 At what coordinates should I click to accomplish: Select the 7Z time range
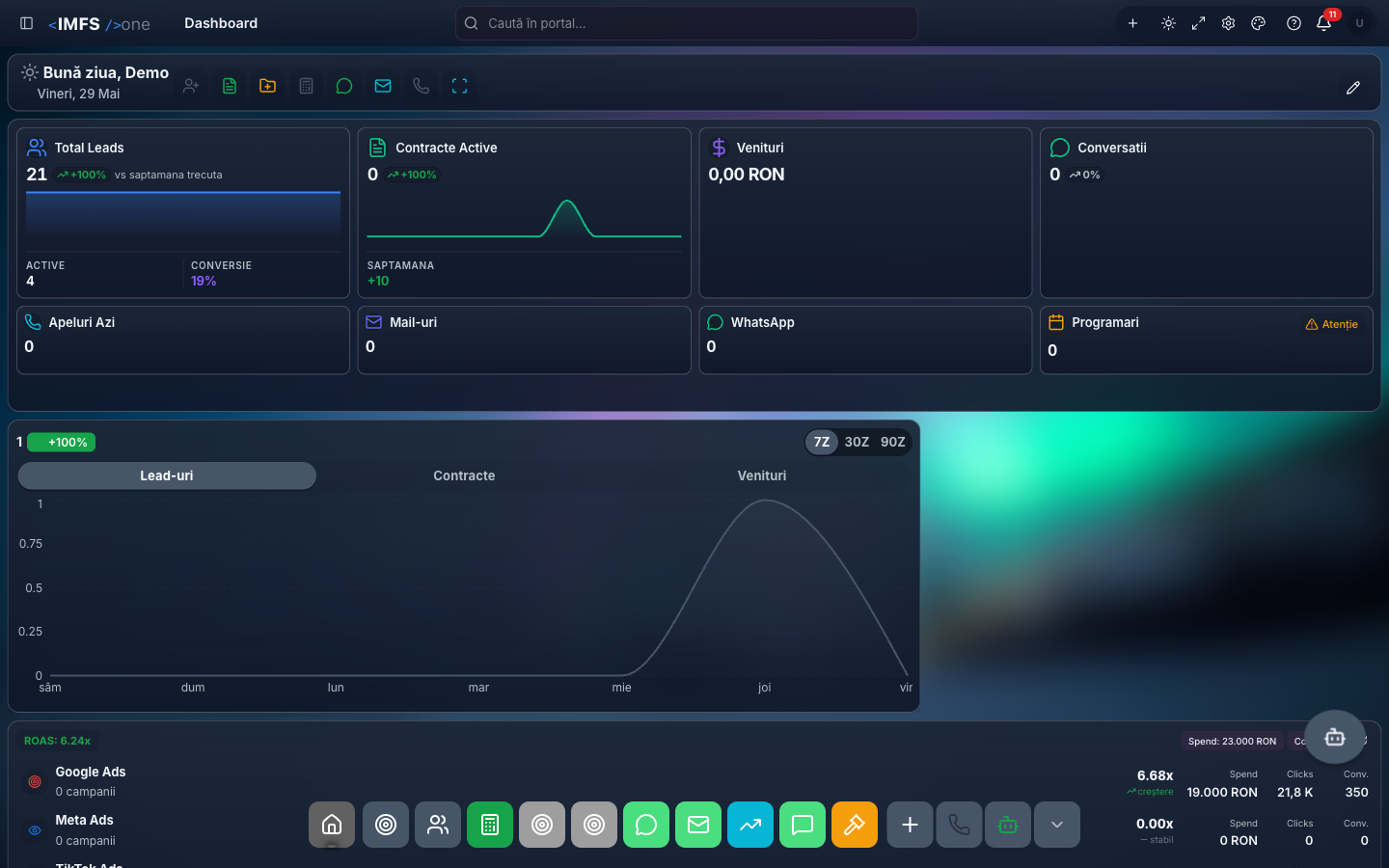[x=822, y=442]
